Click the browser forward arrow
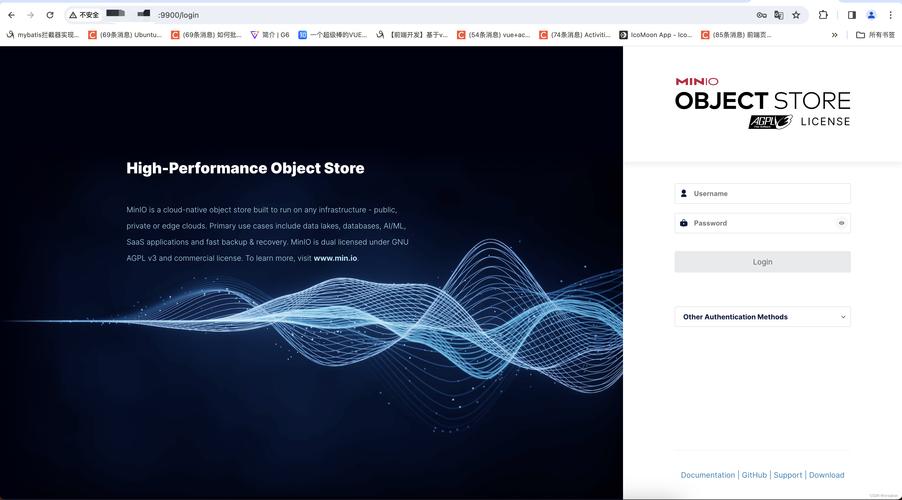This screenshot has width=902, height=500. (30, 15)
